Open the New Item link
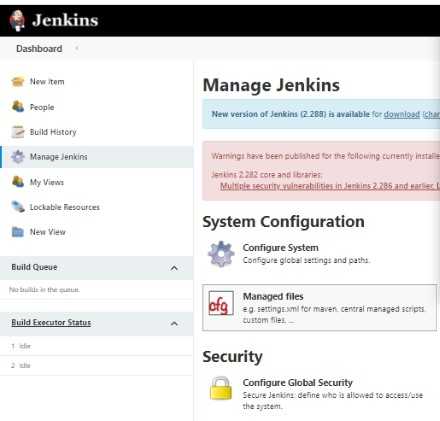The width and height of the screenshot is (440, 421). [x=47, y=82]
